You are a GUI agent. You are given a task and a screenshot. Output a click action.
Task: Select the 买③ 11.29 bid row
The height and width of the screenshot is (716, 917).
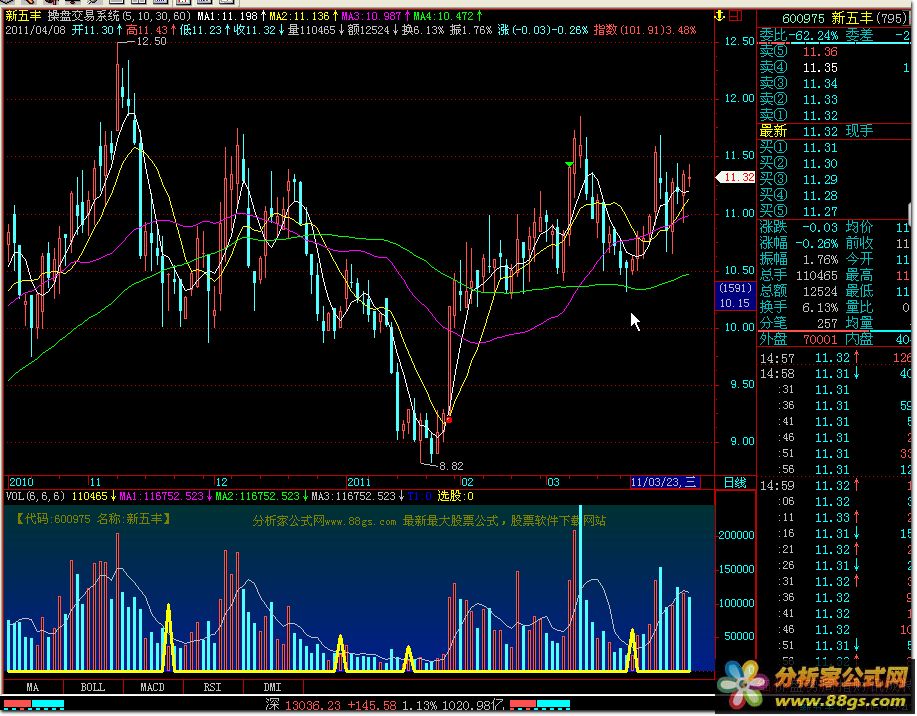click(x=835, y=179)
